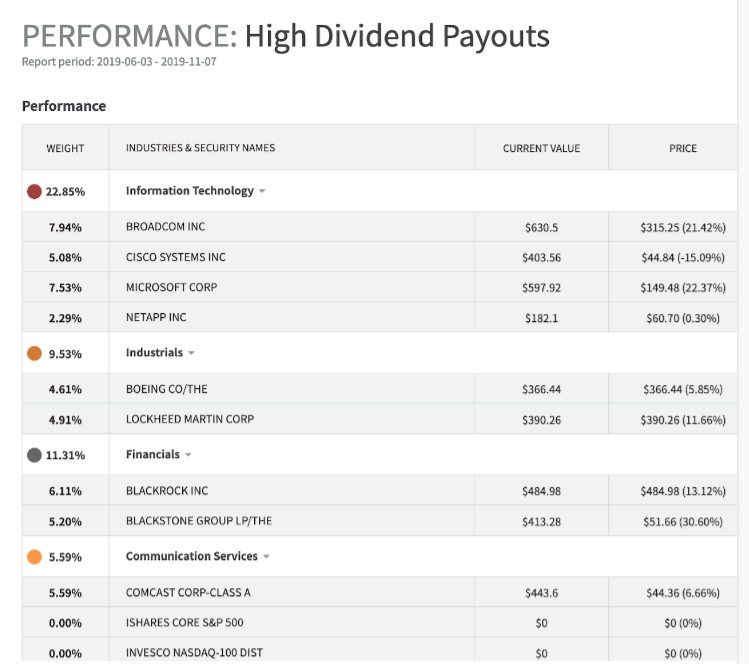Screen dimensions: 749x664
Task: Click the BOEING CO/THE security name
Action: 167,389
